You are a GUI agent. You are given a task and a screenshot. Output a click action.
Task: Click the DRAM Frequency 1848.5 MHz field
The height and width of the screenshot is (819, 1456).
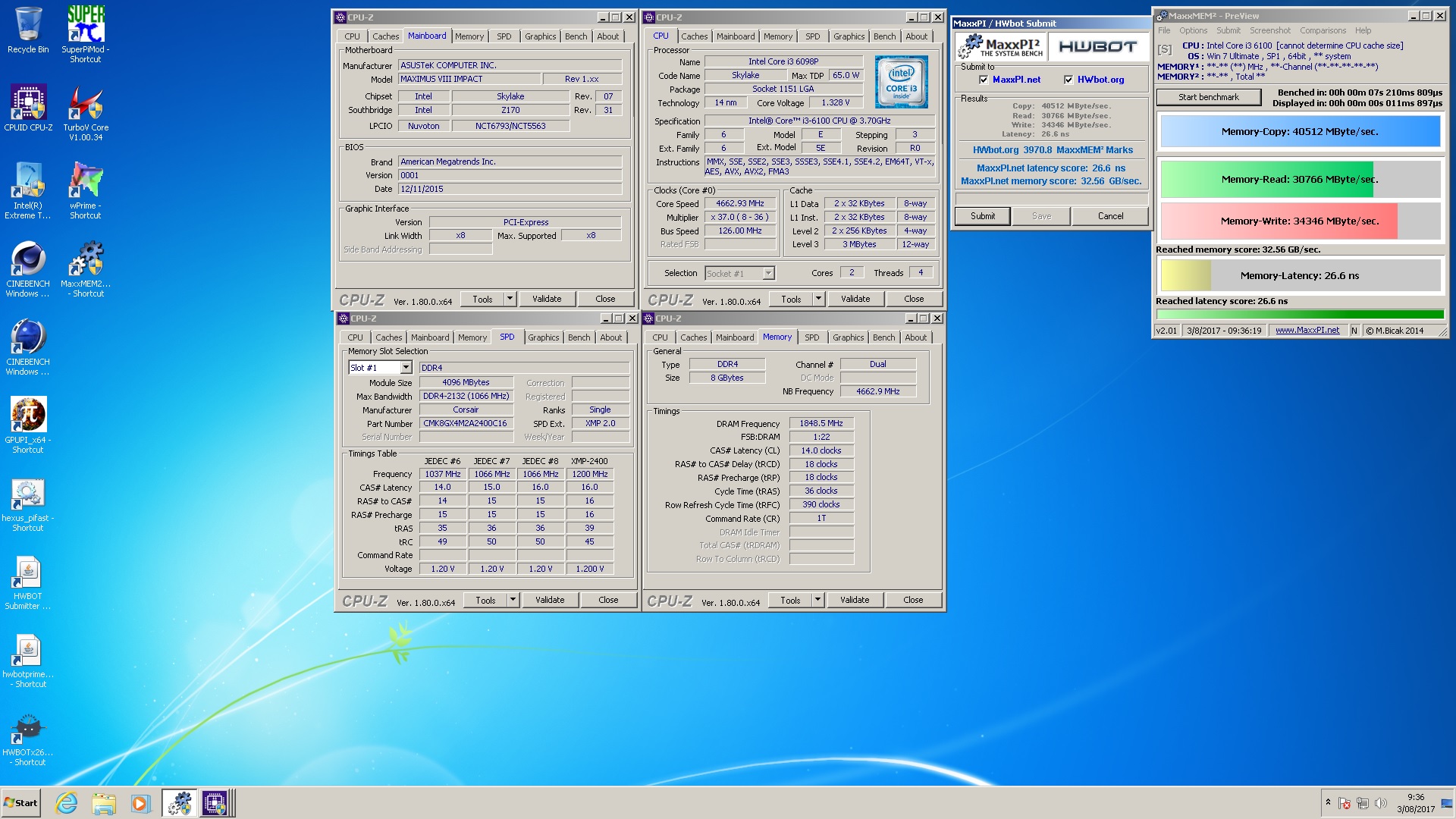pyautogui.click(x=821, y=423)
